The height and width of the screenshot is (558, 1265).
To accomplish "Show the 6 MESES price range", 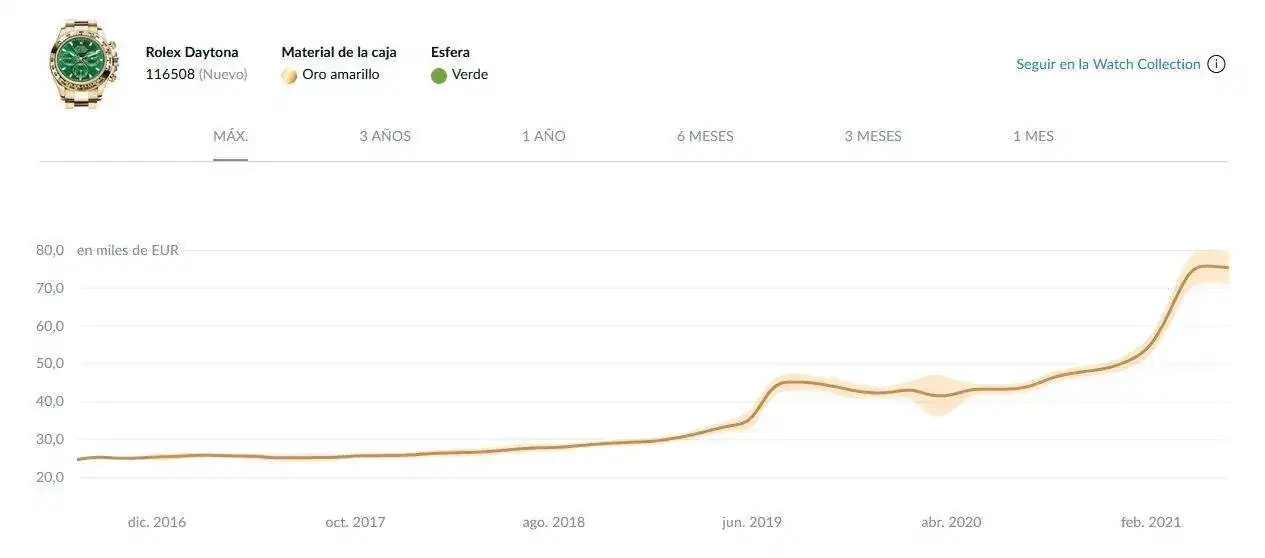I will [705, 136].
